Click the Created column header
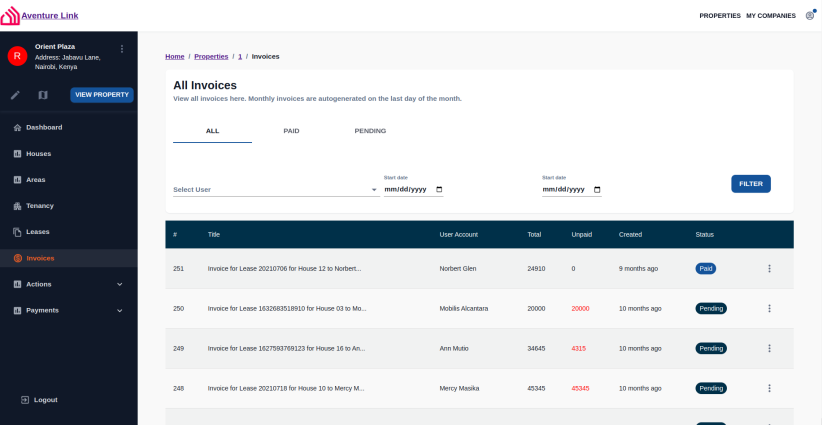 [x=630, y=235]
